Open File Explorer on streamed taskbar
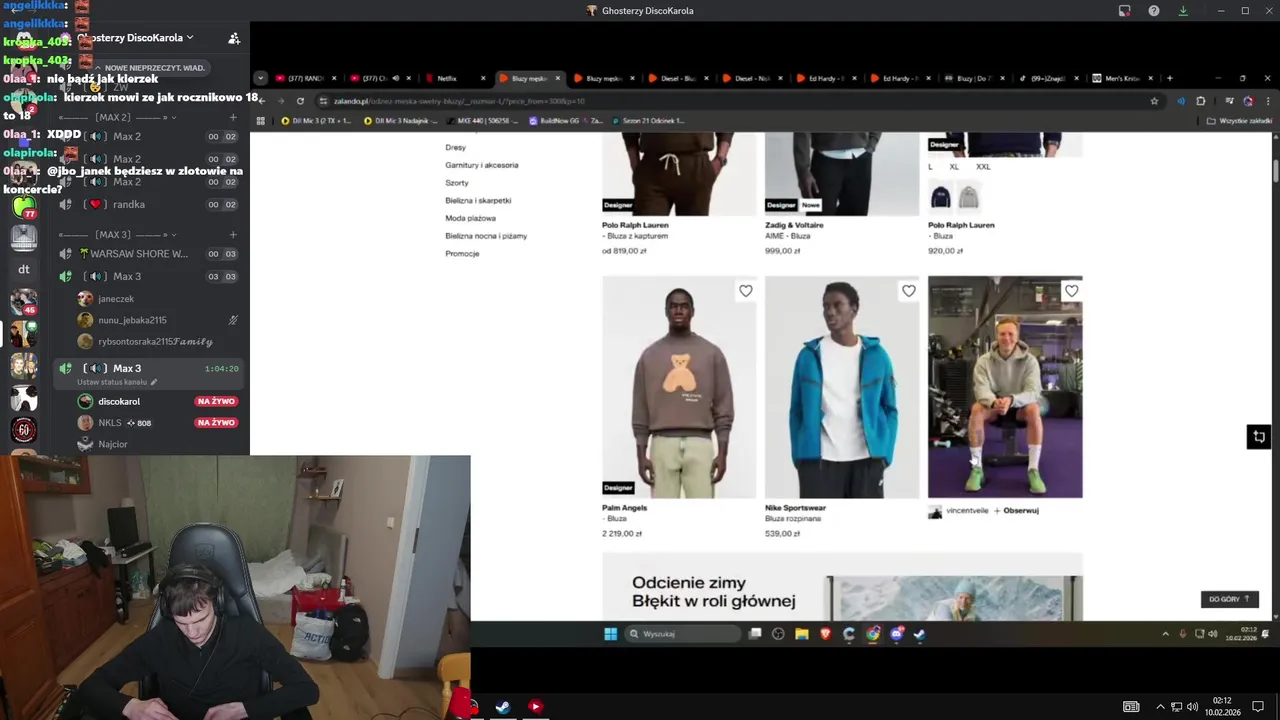1280x720 pixels. click(x=802, y=634)
